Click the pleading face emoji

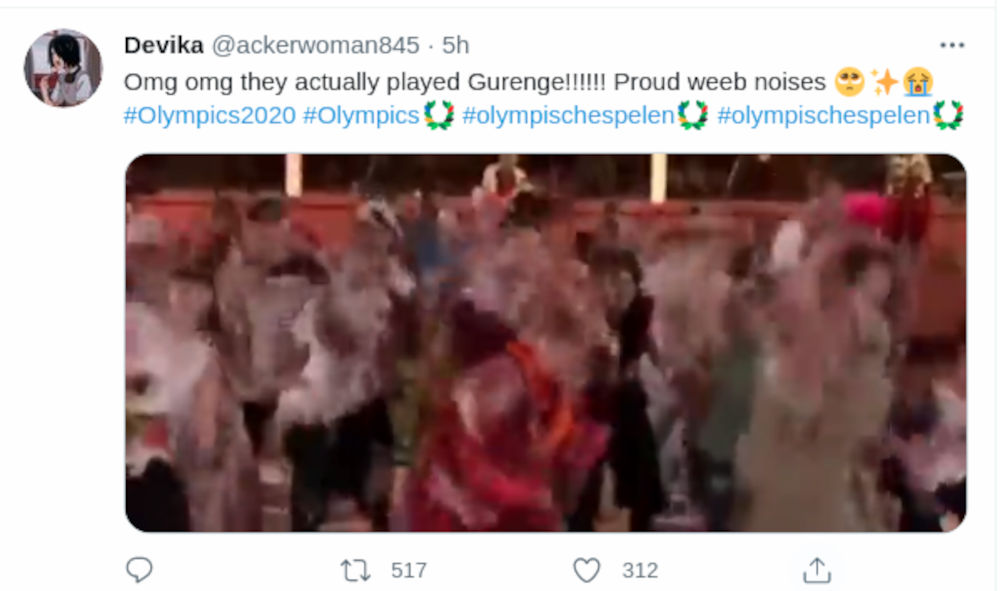point(850,82)
